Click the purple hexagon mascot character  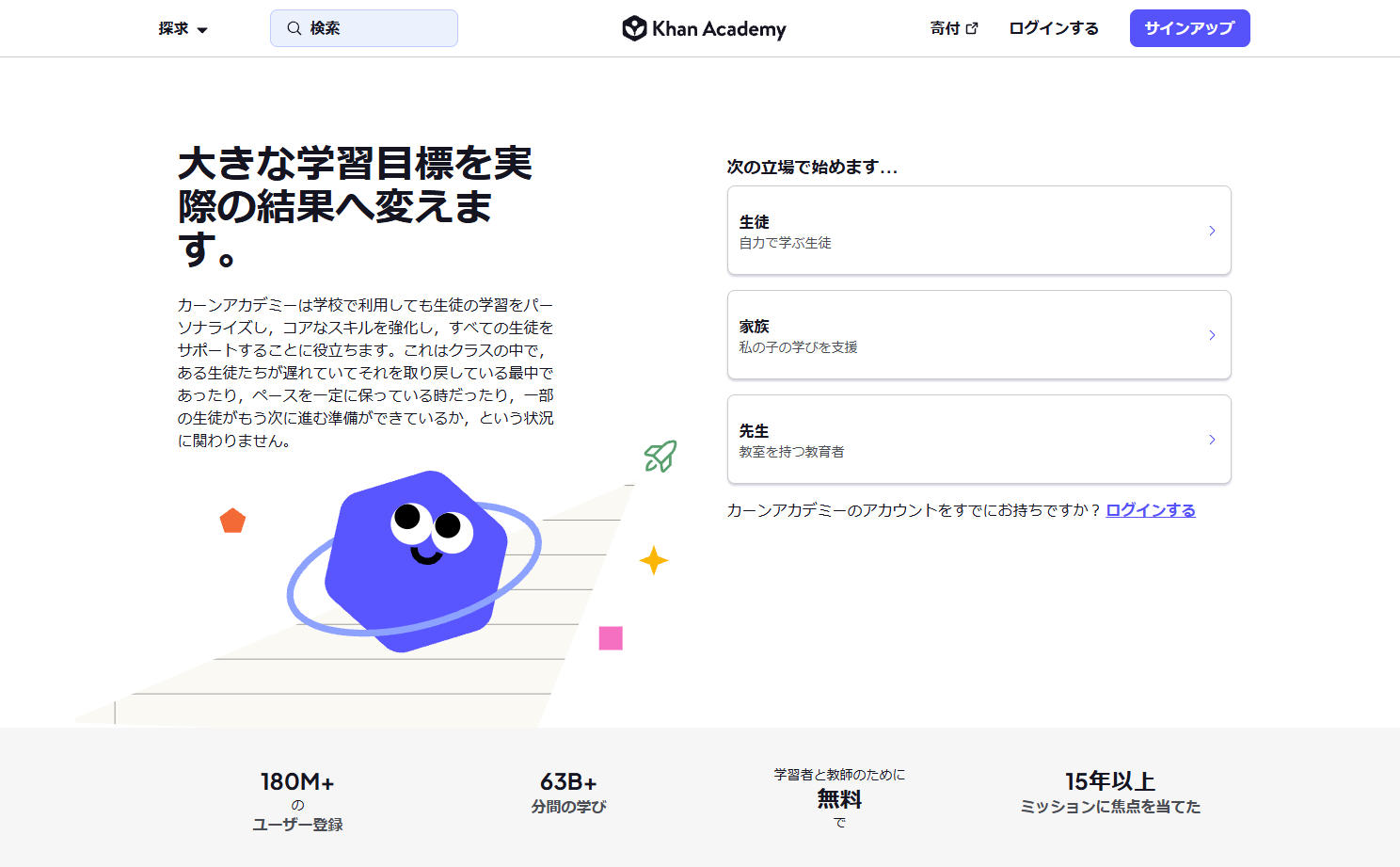tap(416, 560)
